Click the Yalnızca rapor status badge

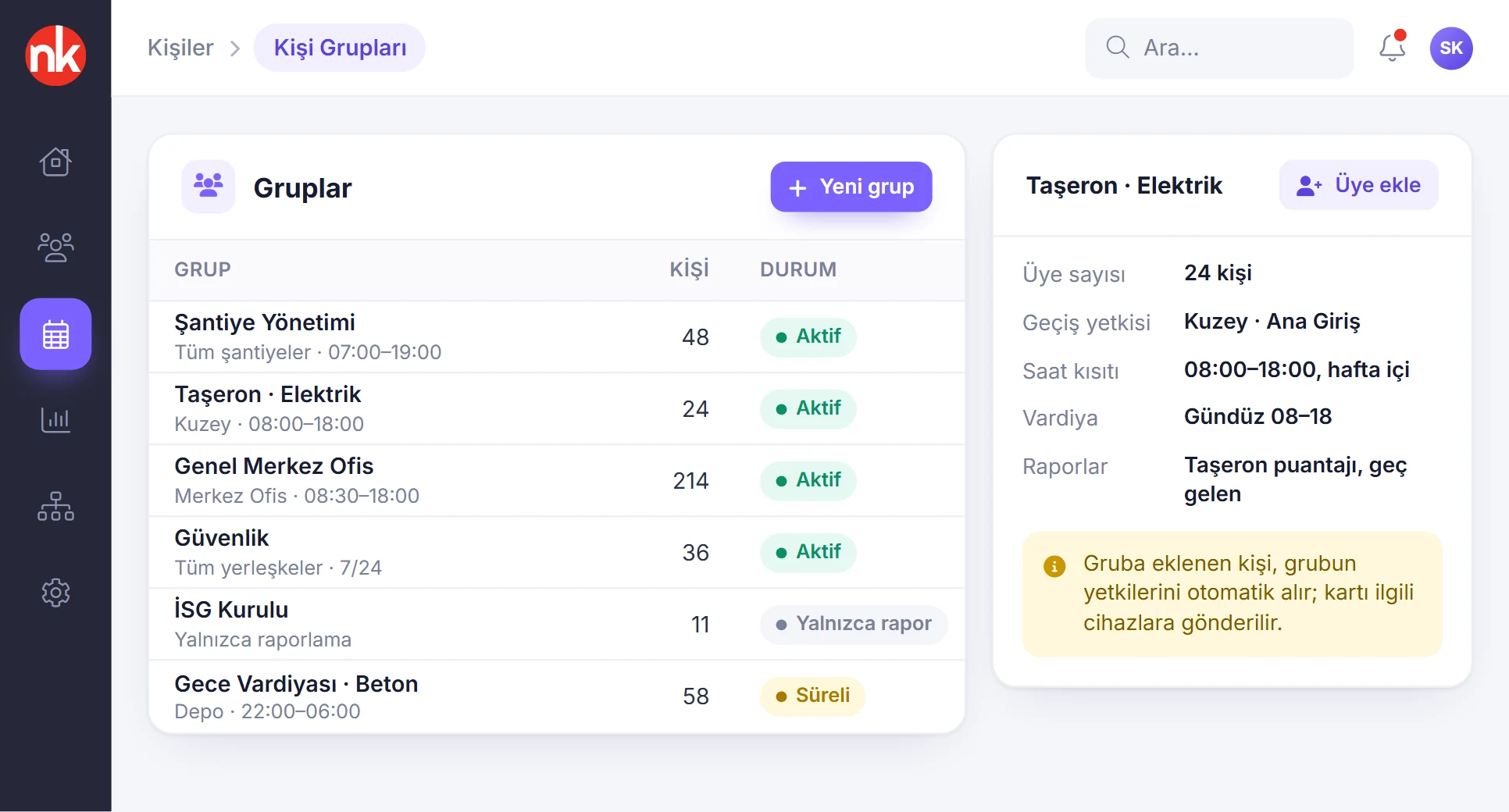point(854,625)
